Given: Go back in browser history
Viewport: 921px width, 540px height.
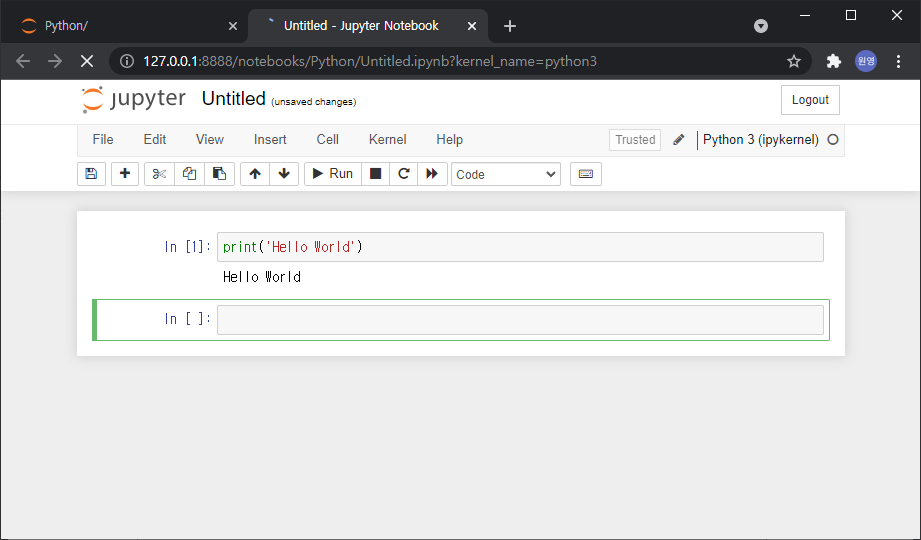Looking at the screenshot, I should [23, 61].
